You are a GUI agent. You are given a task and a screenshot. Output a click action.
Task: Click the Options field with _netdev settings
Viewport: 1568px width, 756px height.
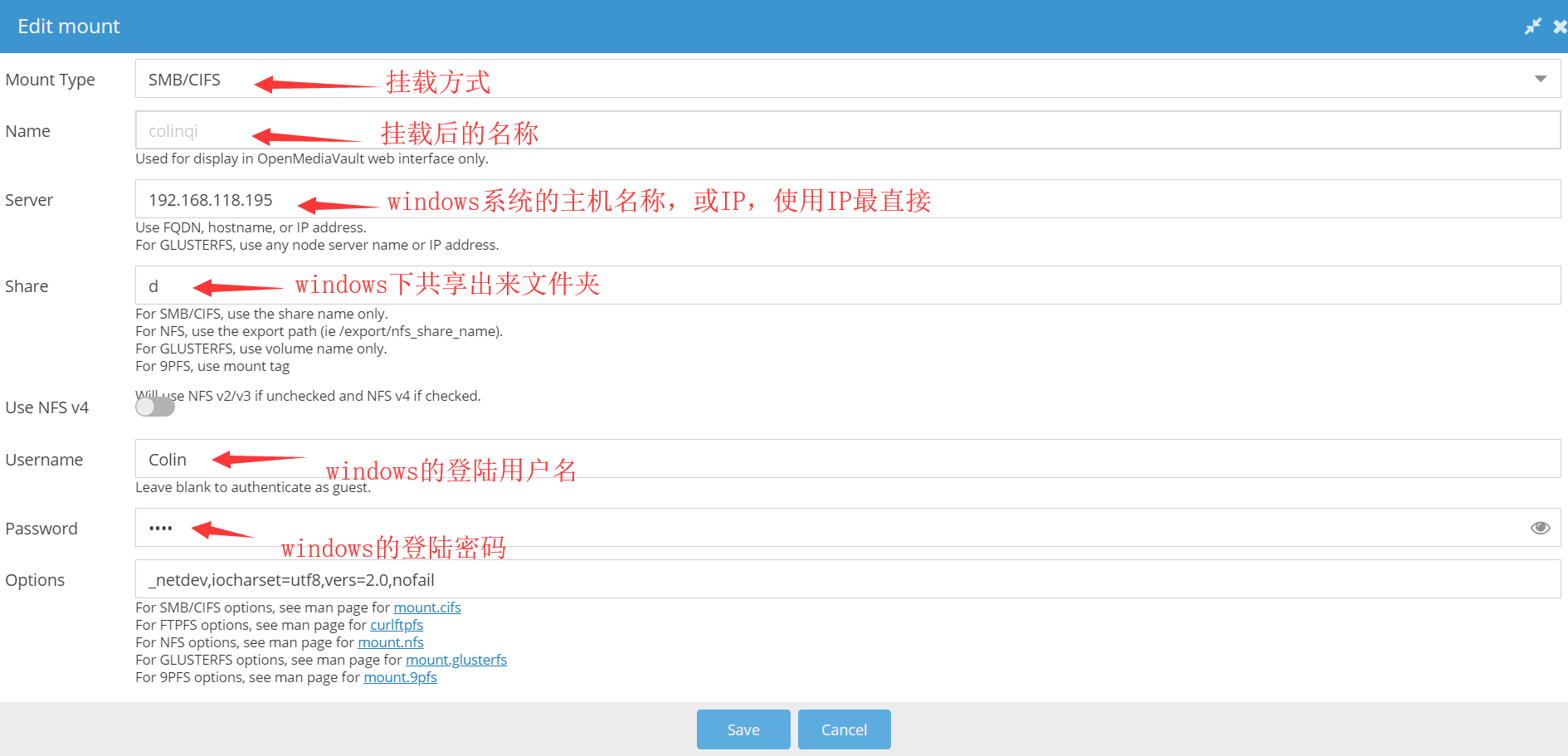848,579
